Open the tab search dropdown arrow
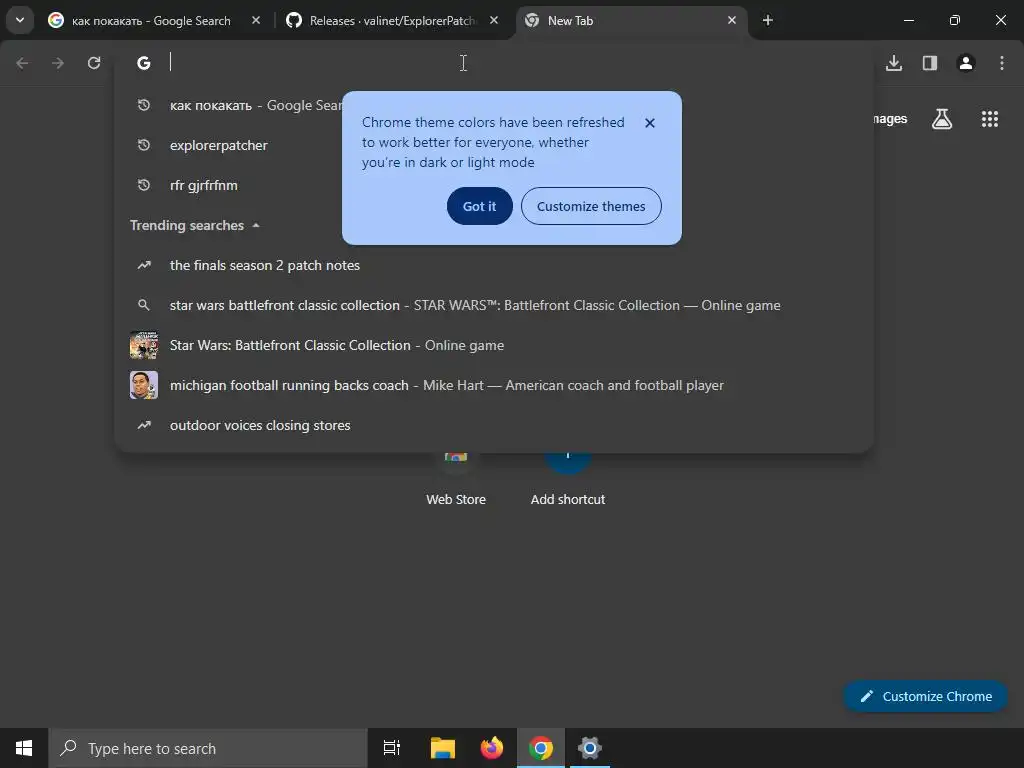1024x768 pixels. pos(20,20)
